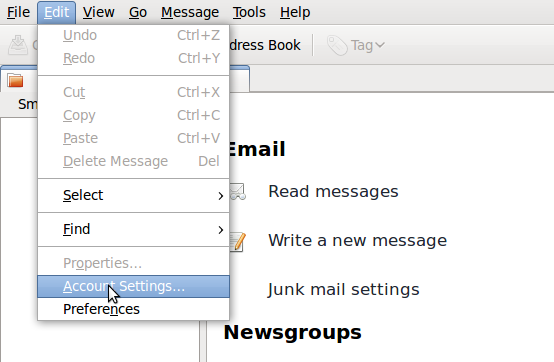This screenshot has height=362, width=554.
Task: Open the File menu
Action: pos(18,12)
